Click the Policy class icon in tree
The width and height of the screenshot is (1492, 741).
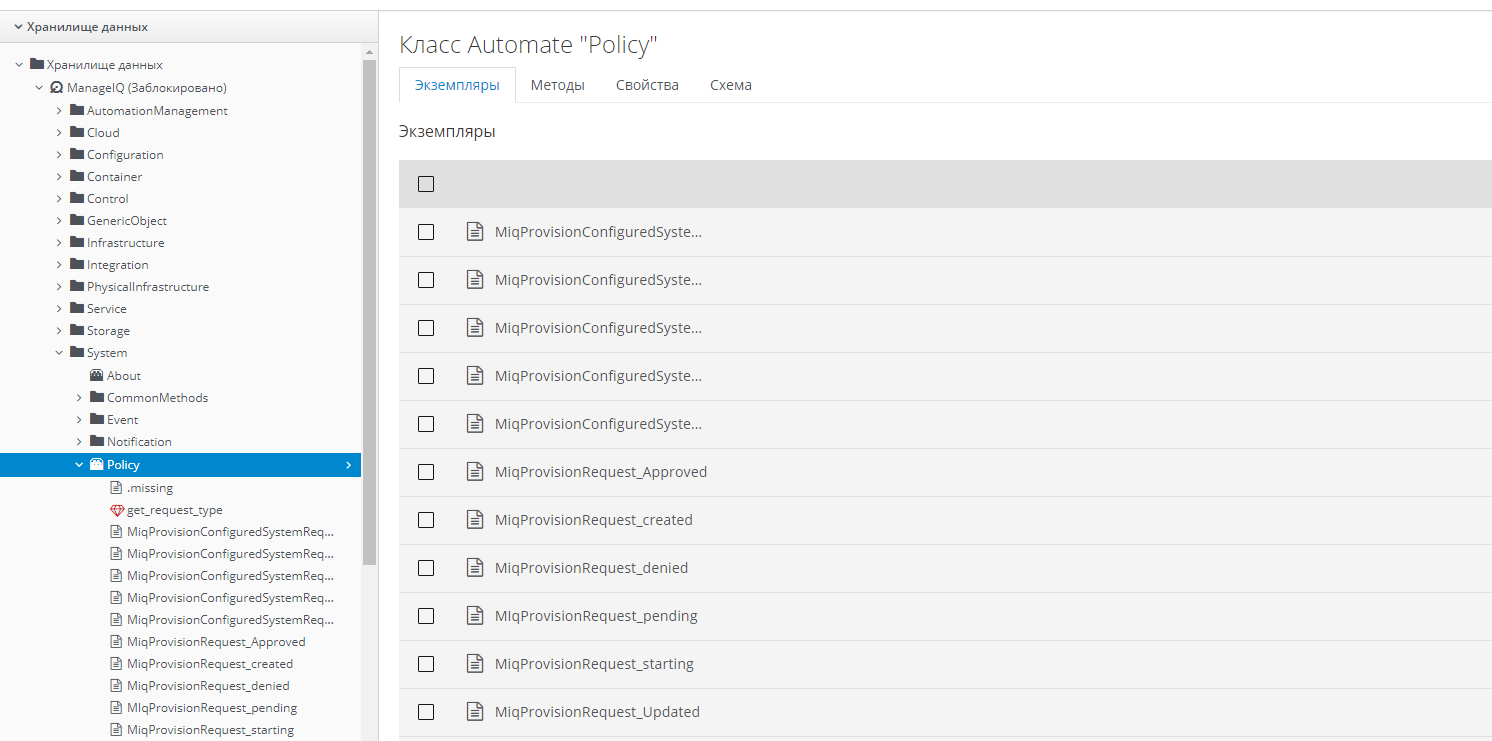97,465
